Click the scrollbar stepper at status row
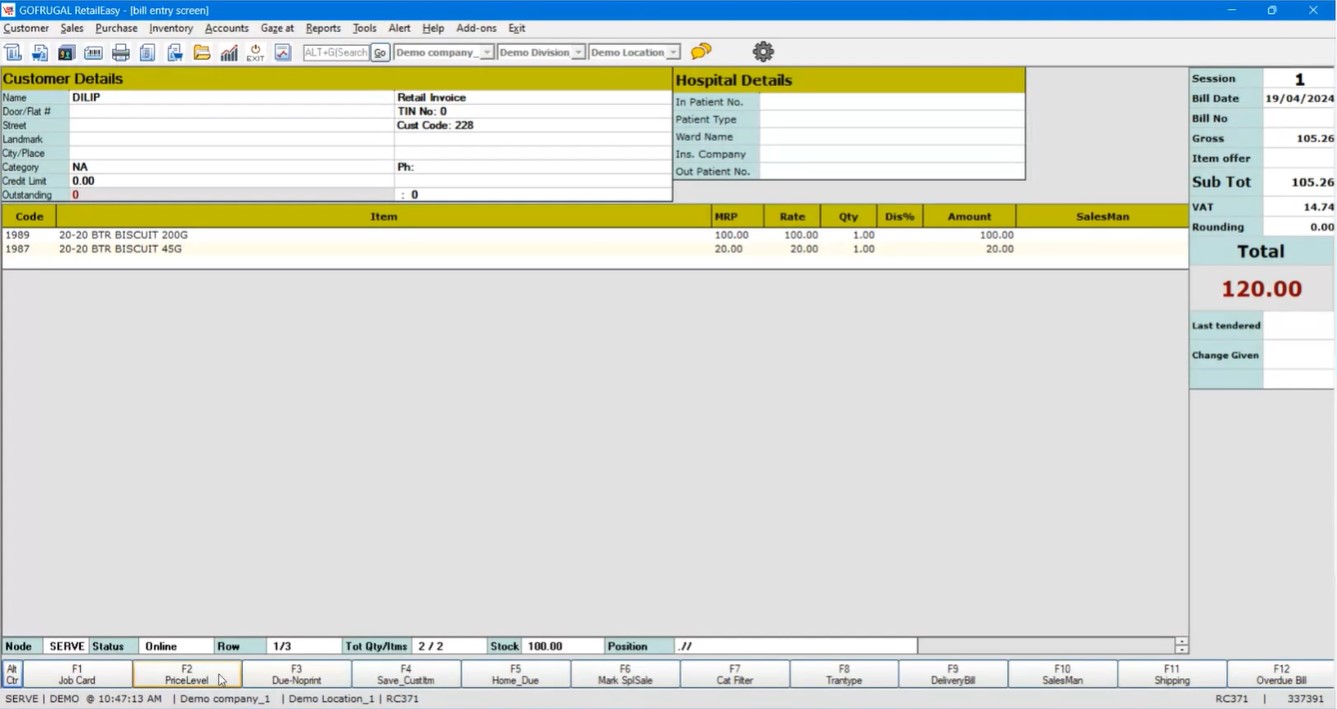The width and height of the screenshot is (1337, 709). [1181, 646]
